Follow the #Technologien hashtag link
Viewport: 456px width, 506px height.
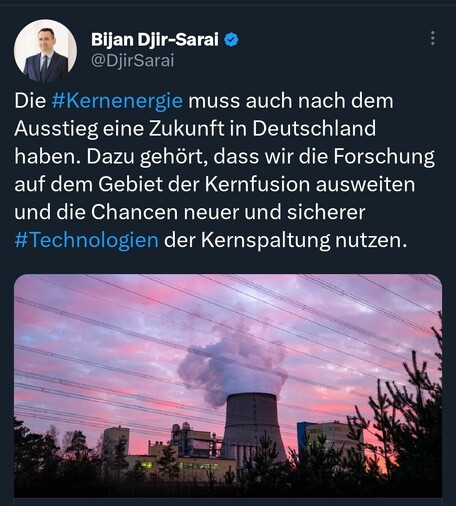[x=86, y=240]
